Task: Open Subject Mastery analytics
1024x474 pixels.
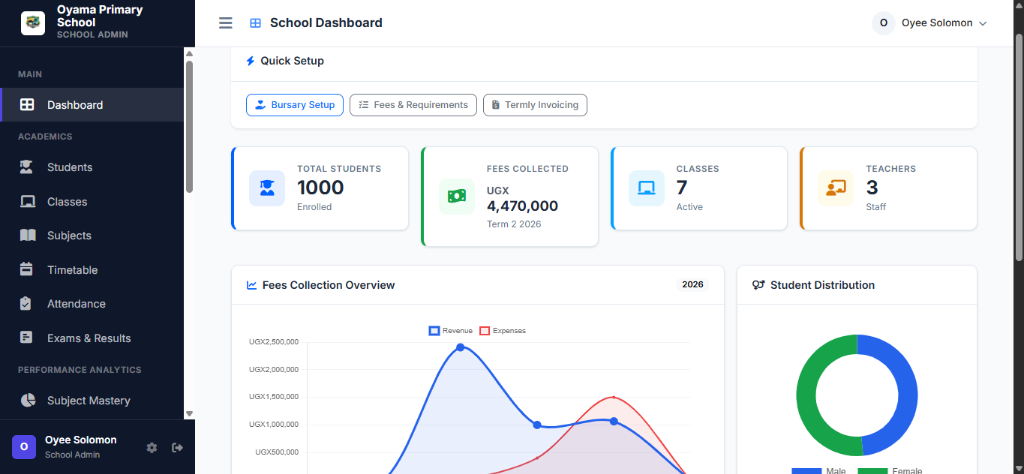Action: (91, 400)
